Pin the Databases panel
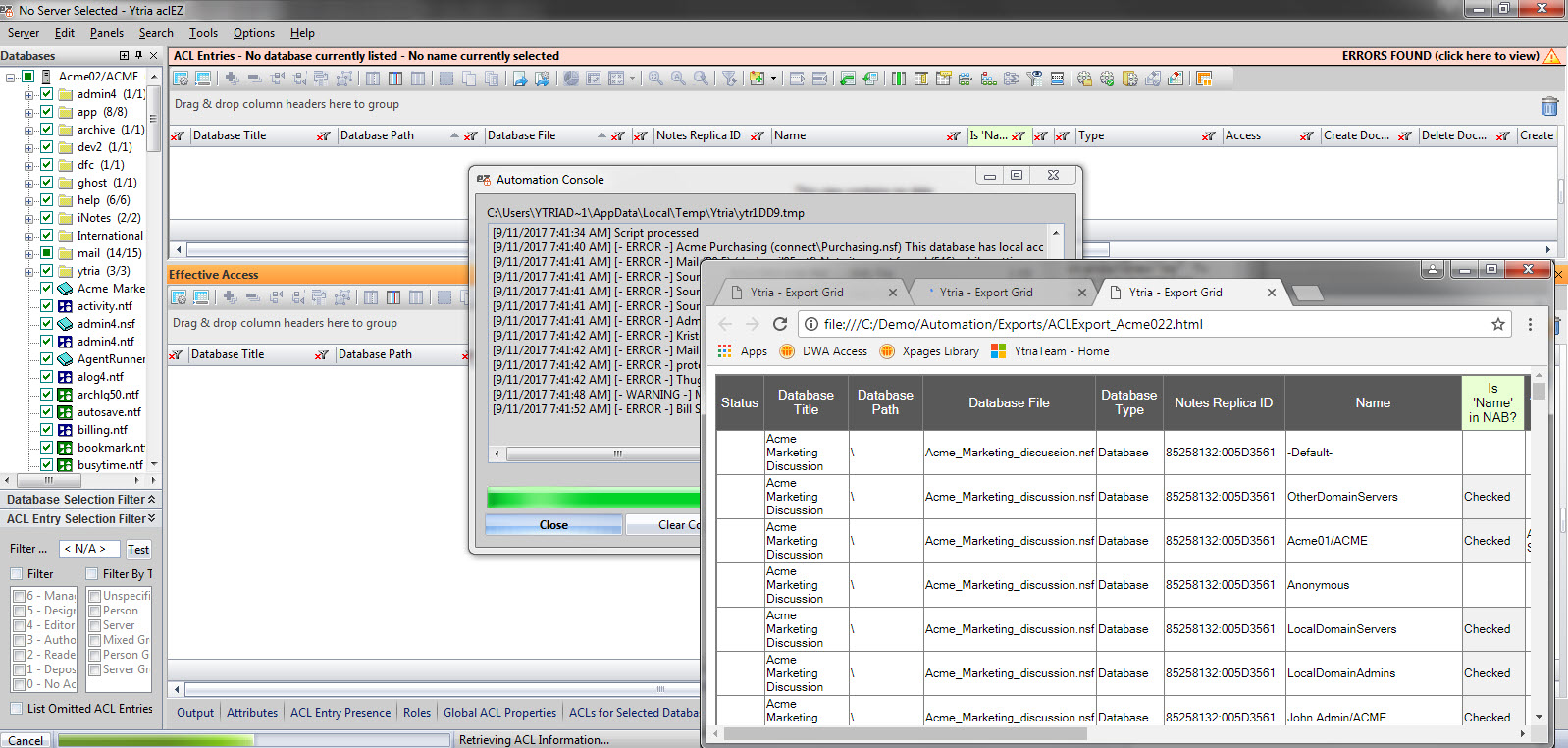Screen dimensions: 1568x748 point(138,56)
